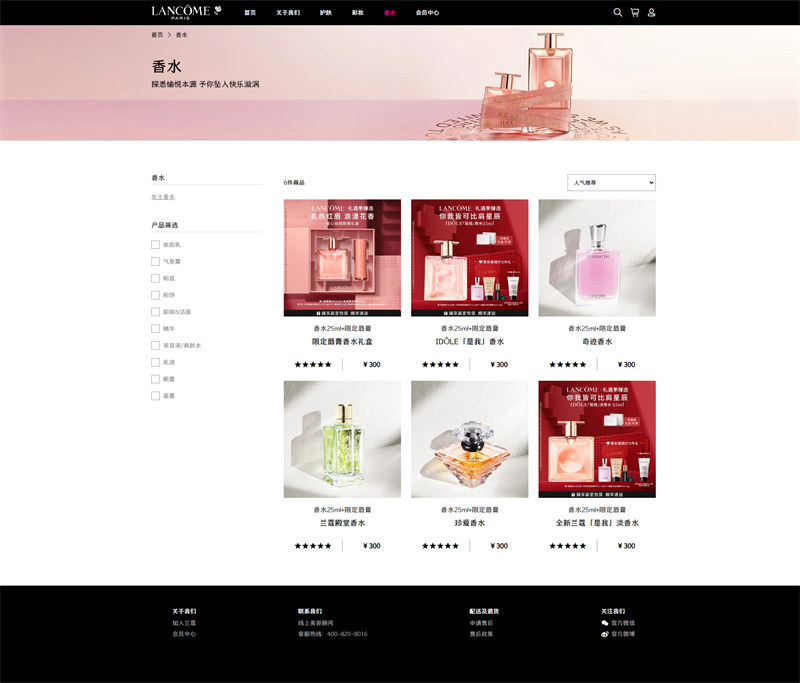Tick the 面霜 filter checkbox
Screen dimensions: 800x683
point(156,396)
